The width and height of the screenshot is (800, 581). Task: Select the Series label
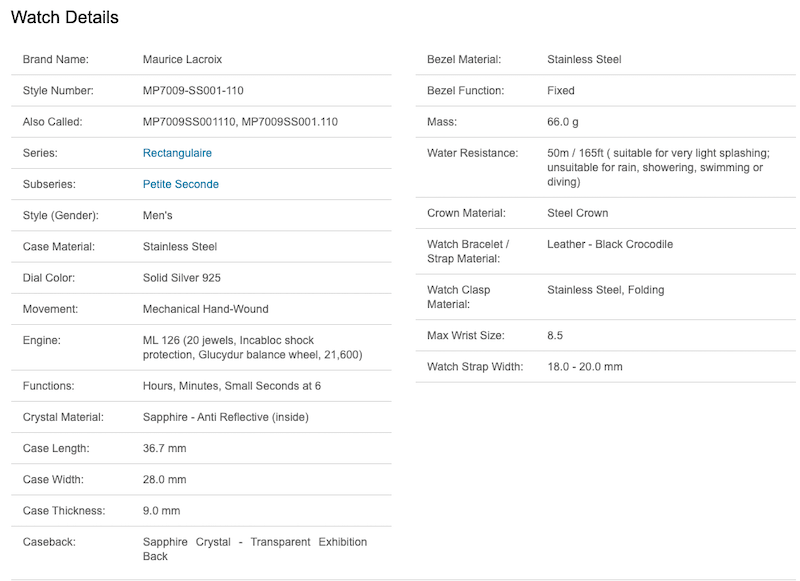click(x=40, y=153)
